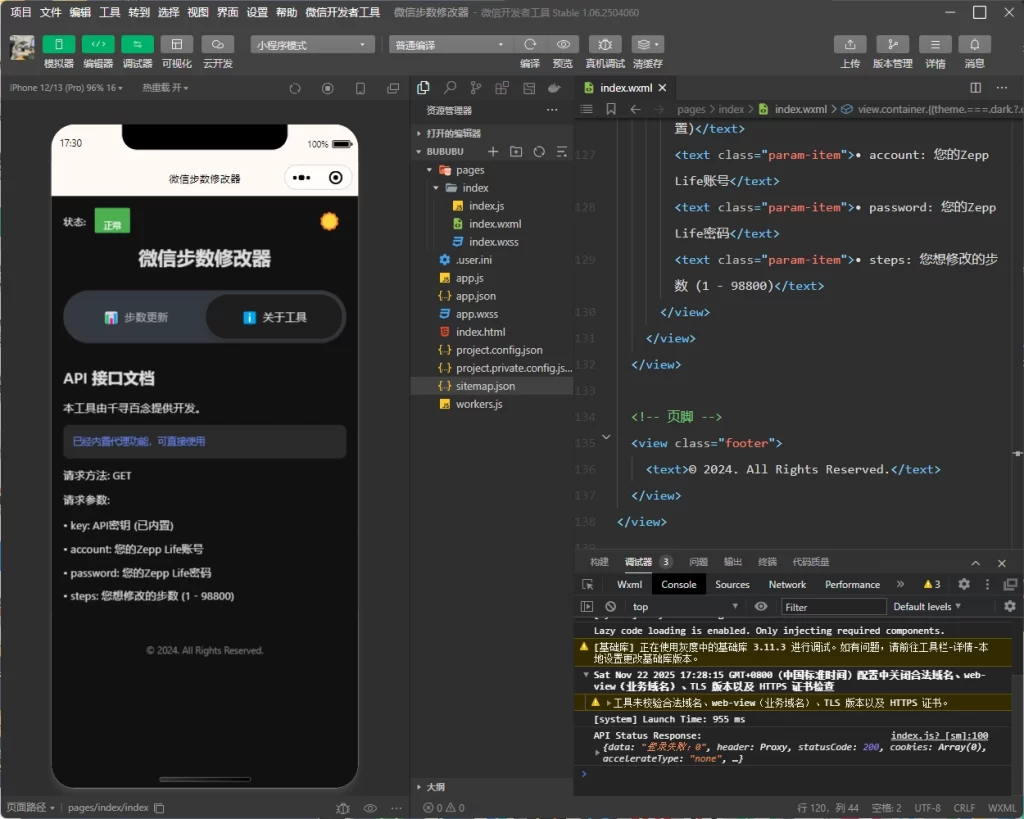Screen dimensions: 1024x819
Task: Collapse the pages folder in the file tree
Action: [x=428, y=169]
